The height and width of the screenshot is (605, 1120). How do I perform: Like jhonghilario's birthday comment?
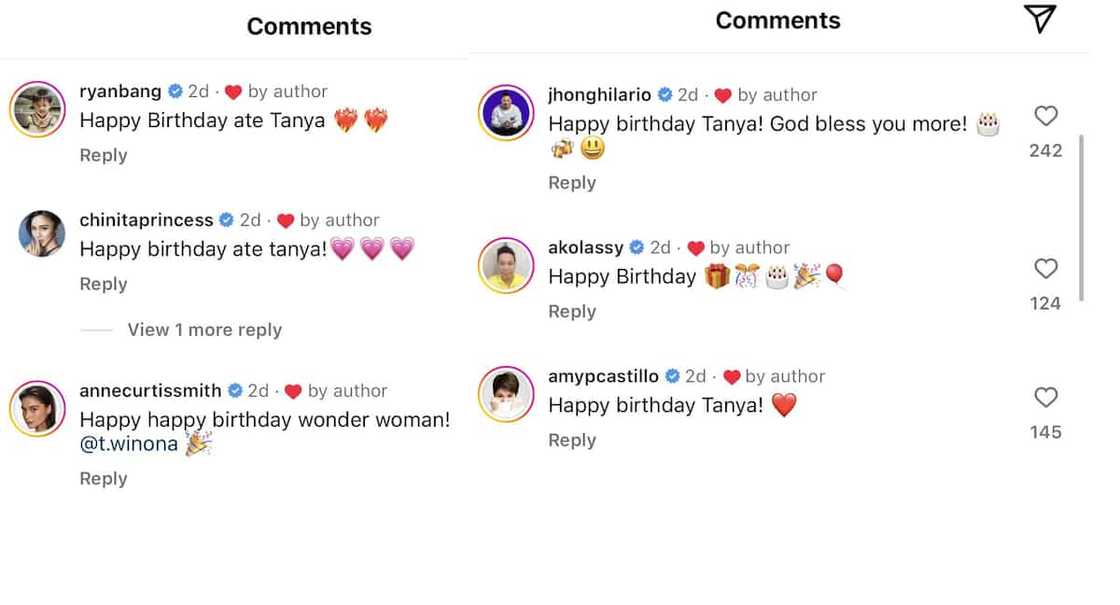point(1046,117)
